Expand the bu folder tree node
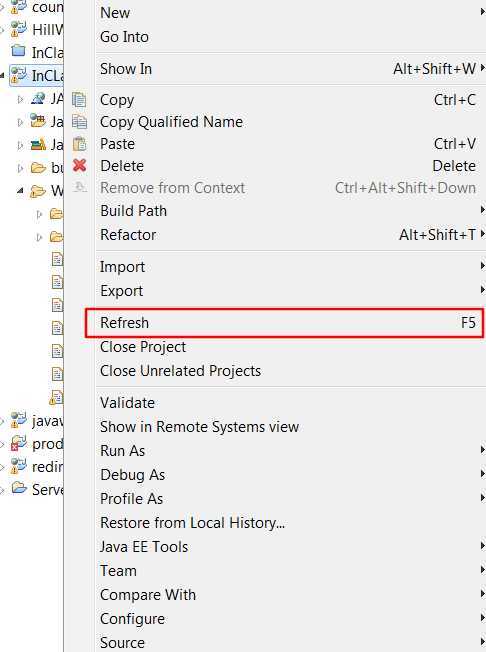The image size is (486, 652). pos(20,168)
